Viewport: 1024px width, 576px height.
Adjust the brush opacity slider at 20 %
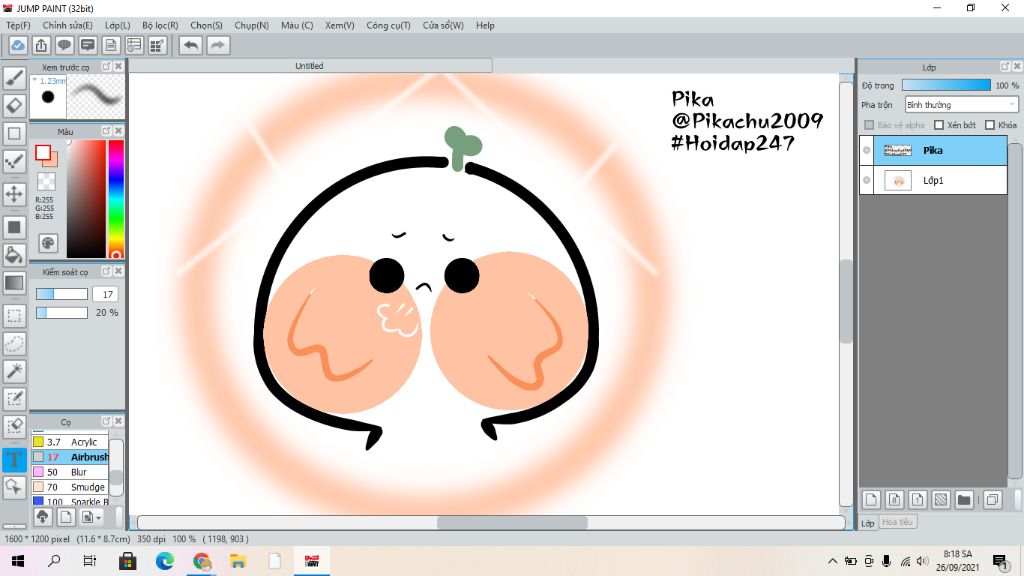click(x=61, y=313)
